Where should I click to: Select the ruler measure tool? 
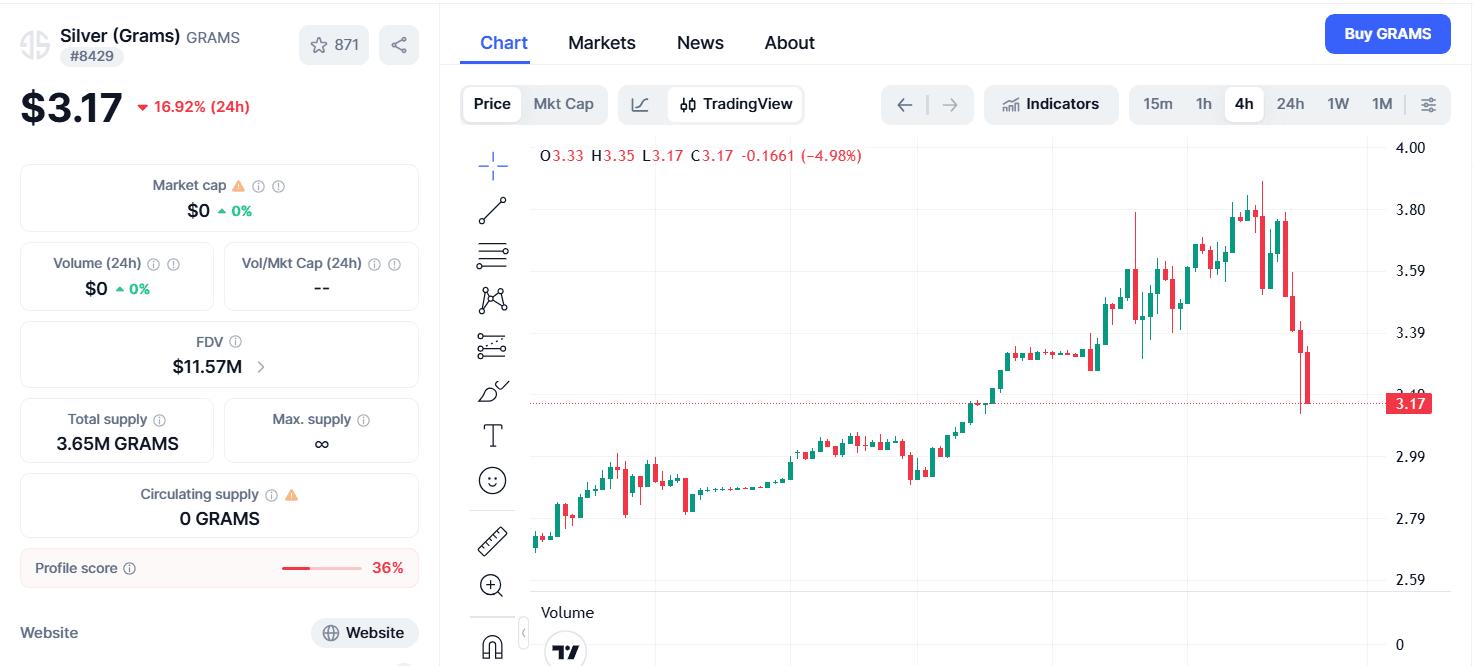coord(492,541)
